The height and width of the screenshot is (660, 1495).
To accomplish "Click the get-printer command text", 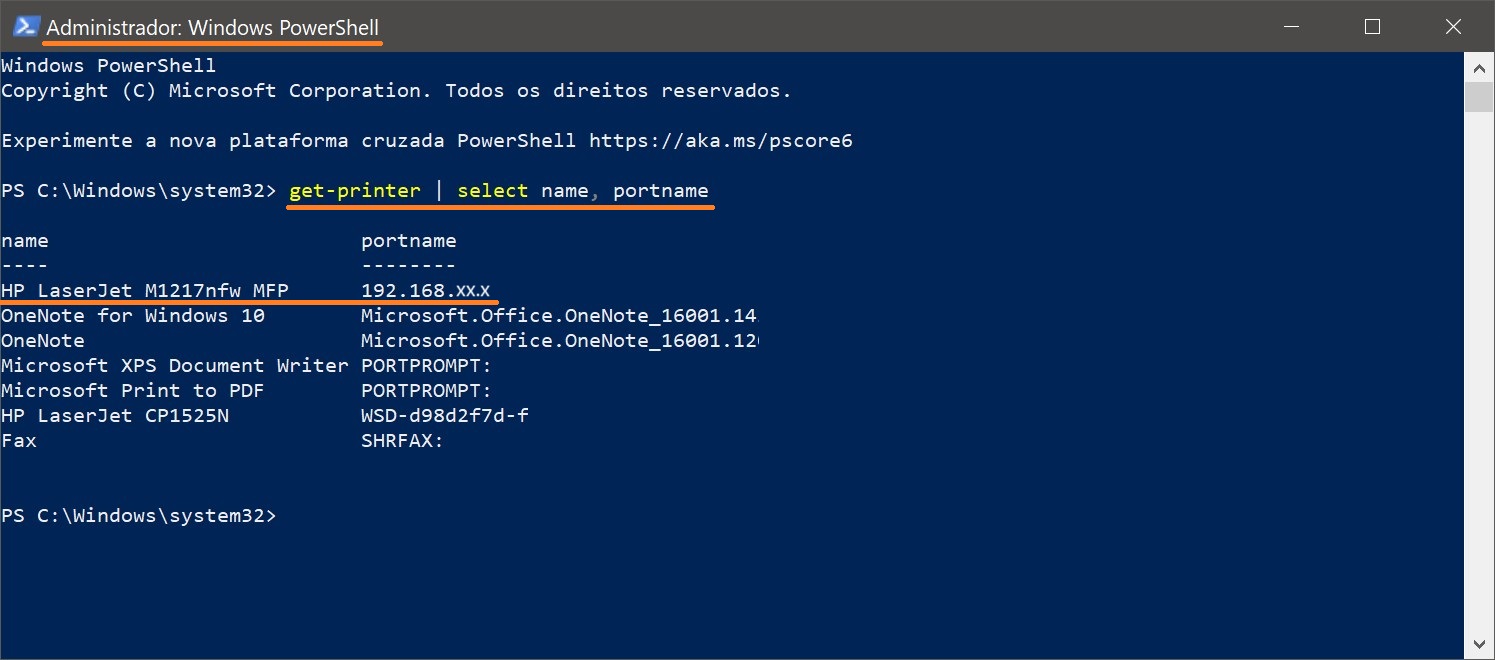I will 355,191.
